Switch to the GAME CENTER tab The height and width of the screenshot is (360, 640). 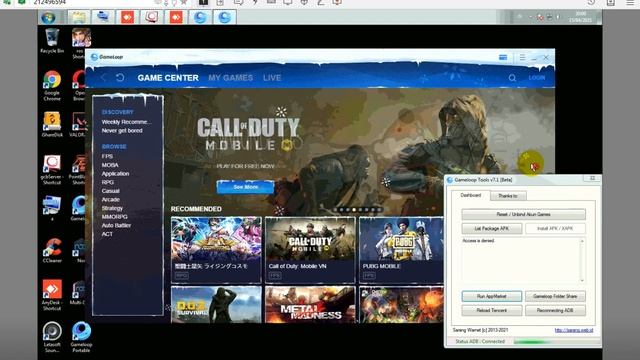click(x=168, y=78)
